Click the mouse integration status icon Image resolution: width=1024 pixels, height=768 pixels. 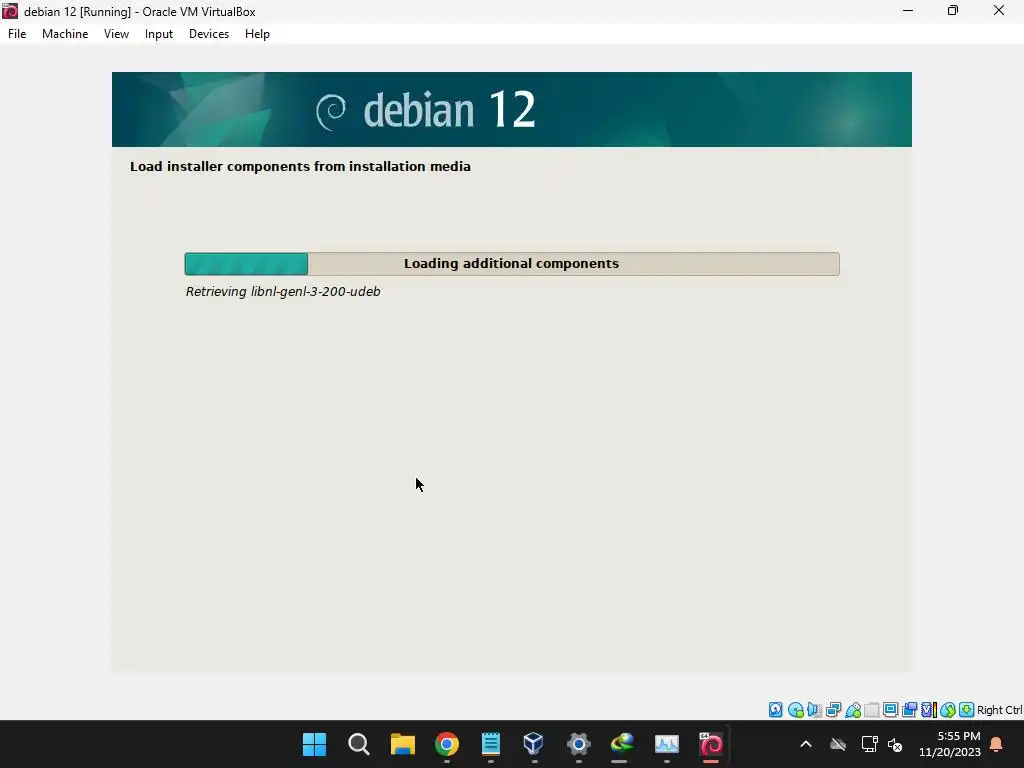click(x=948, y=710)
